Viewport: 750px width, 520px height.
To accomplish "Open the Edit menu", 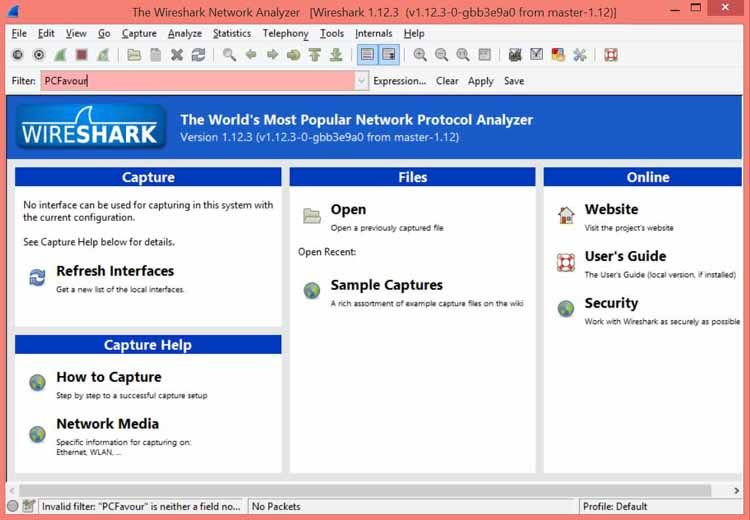I will tap(46, 33).
